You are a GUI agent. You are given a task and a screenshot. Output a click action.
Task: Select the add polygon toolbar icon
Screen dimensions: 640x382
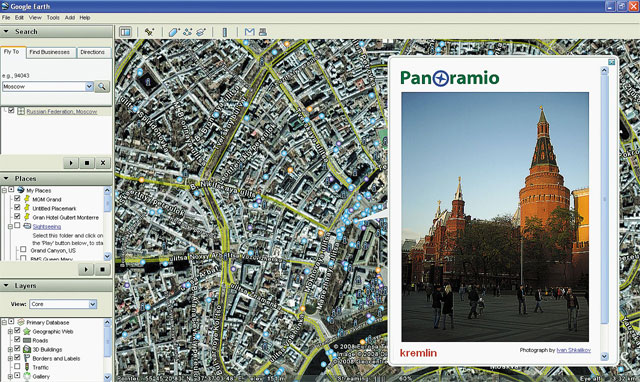174,32
